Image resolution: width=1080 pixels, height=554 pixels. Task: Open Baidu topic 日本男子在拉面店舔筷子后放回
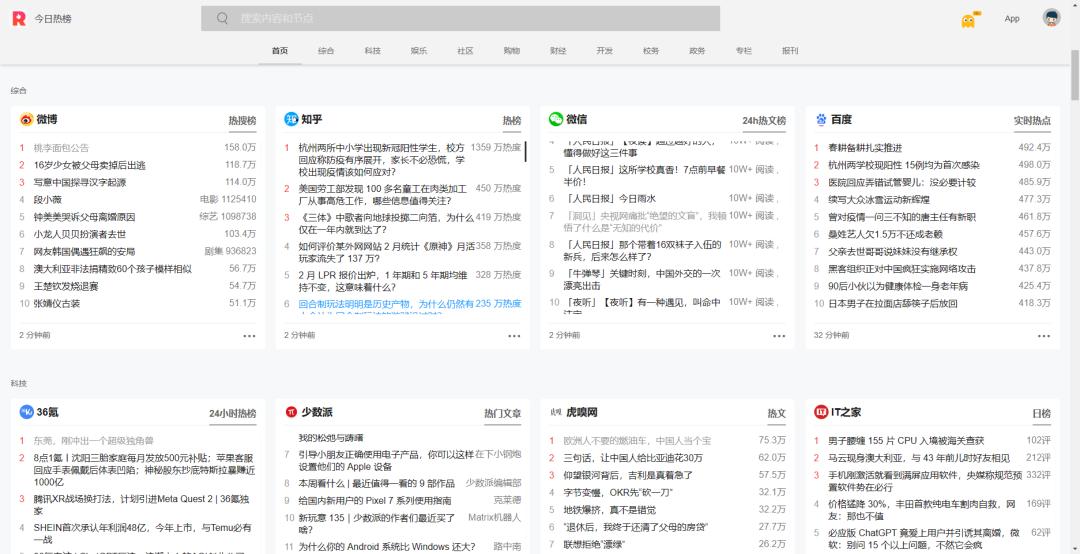pos(893,303)
